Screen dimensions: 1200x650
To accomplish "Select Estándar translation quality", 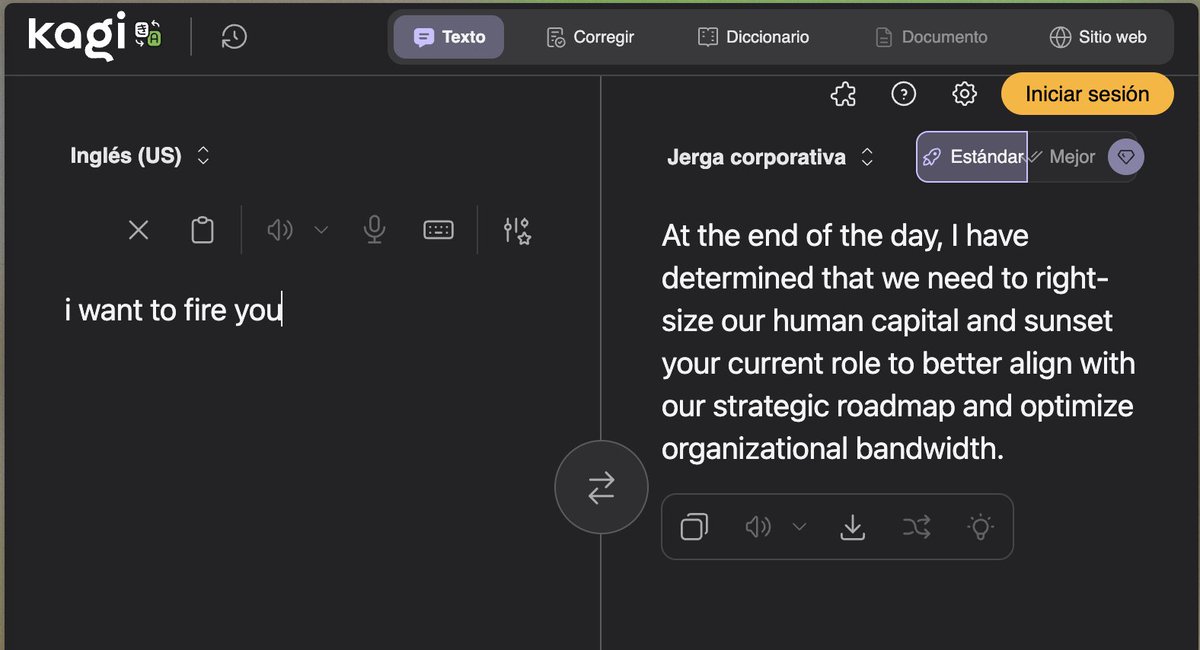I will point(972,157).
